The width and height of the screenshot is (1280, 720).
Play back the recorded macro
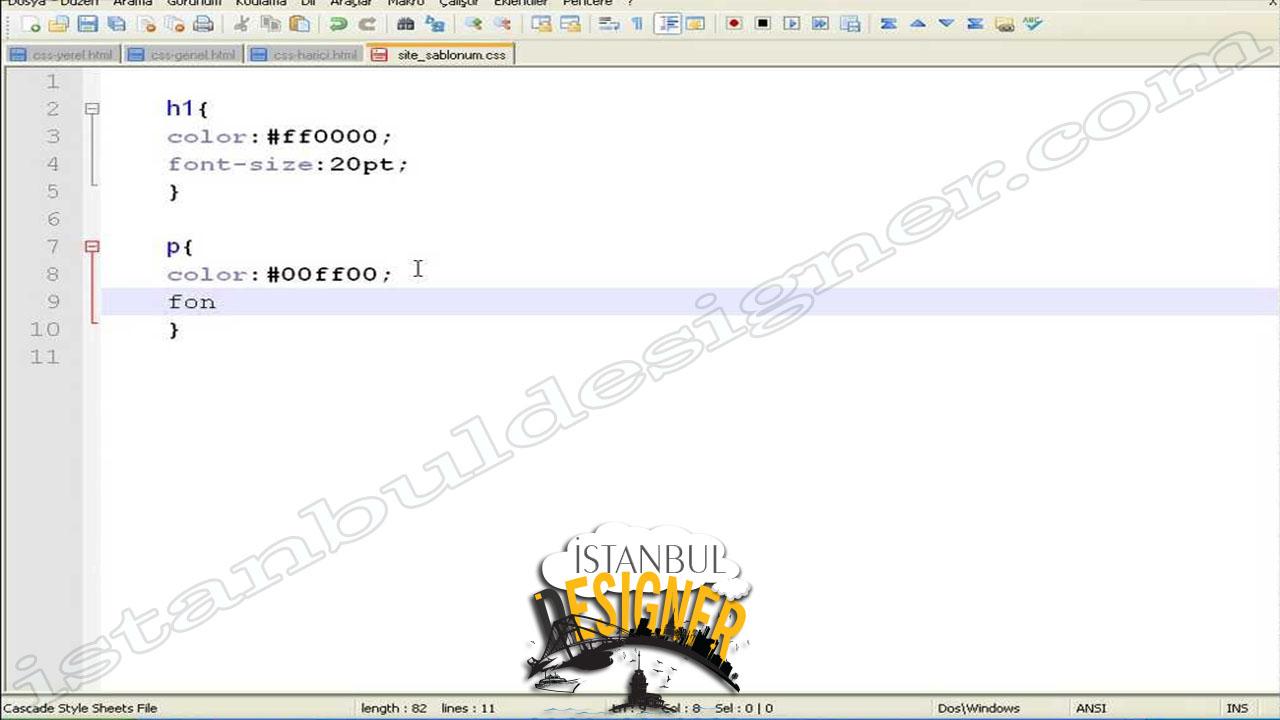coord(791,24)
